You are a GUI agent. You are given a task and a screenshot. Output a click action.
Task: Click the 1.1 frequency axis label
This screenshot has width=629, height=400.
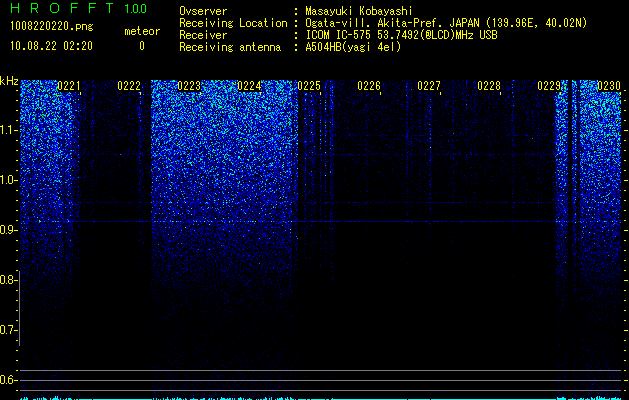[x=8, y=130]
